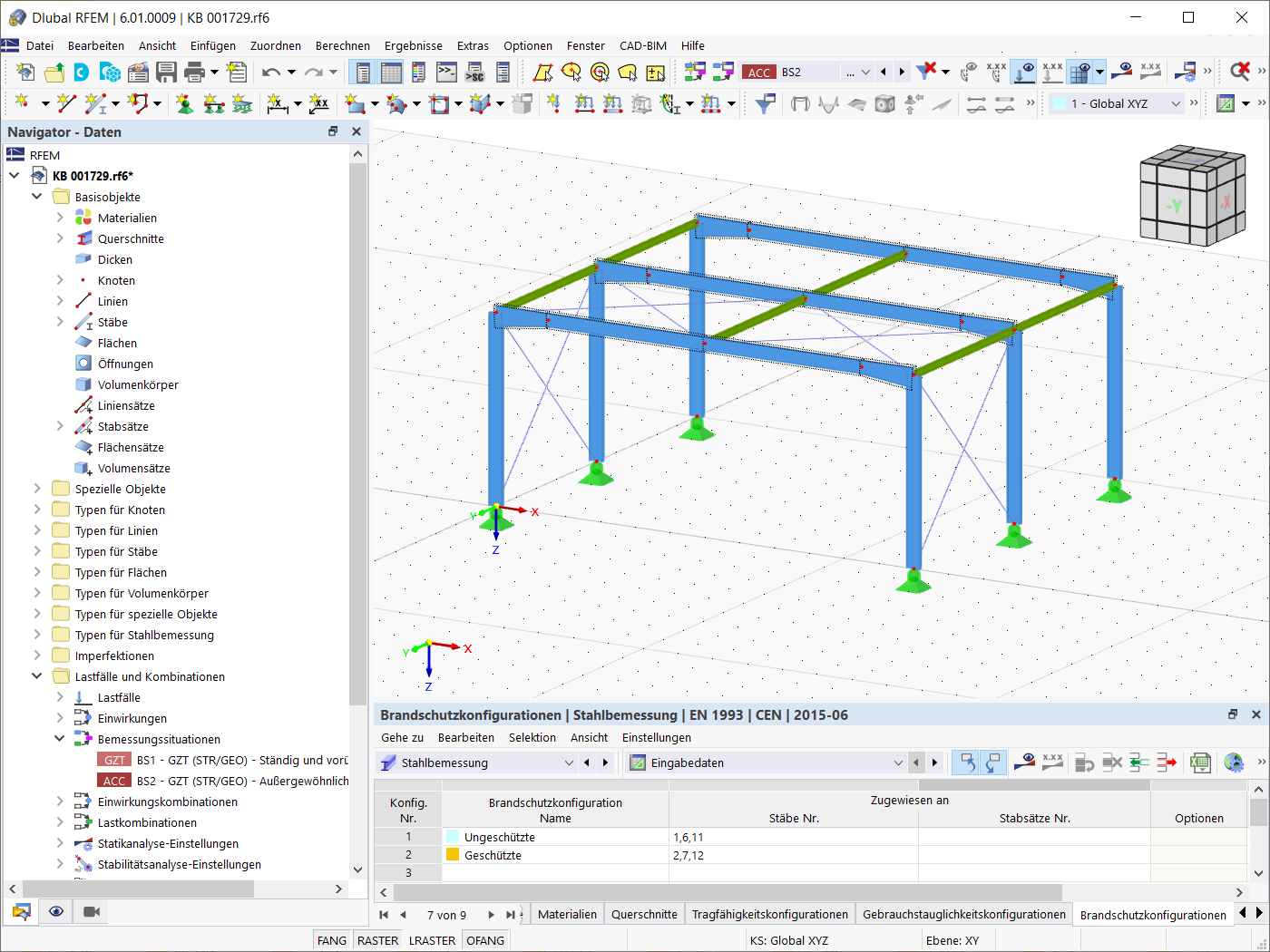
Task: Toggle the navigator Display eye tab
Action: [56, 911]
